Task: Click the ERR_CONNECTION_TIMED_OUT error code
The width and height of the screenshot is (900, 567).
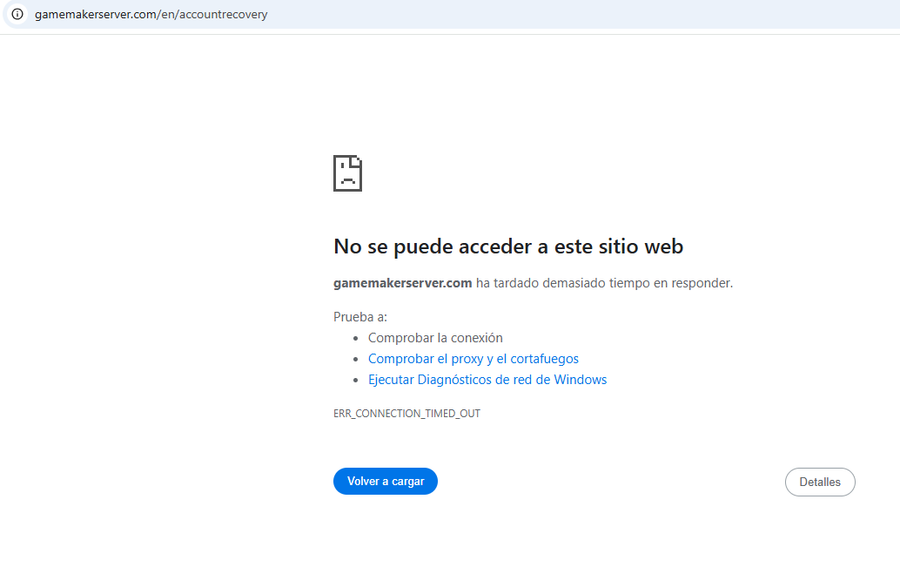Action: pyautogui.click(x=406, y=413)
